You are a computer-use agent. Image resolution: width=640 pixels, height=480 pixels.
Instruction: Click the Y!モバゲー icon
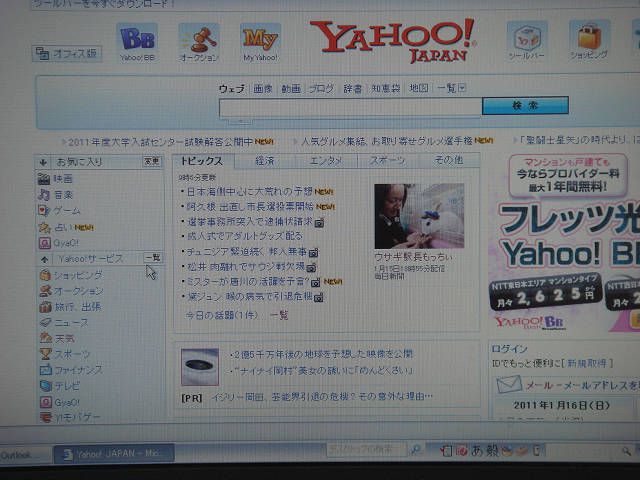pos(46,417)
